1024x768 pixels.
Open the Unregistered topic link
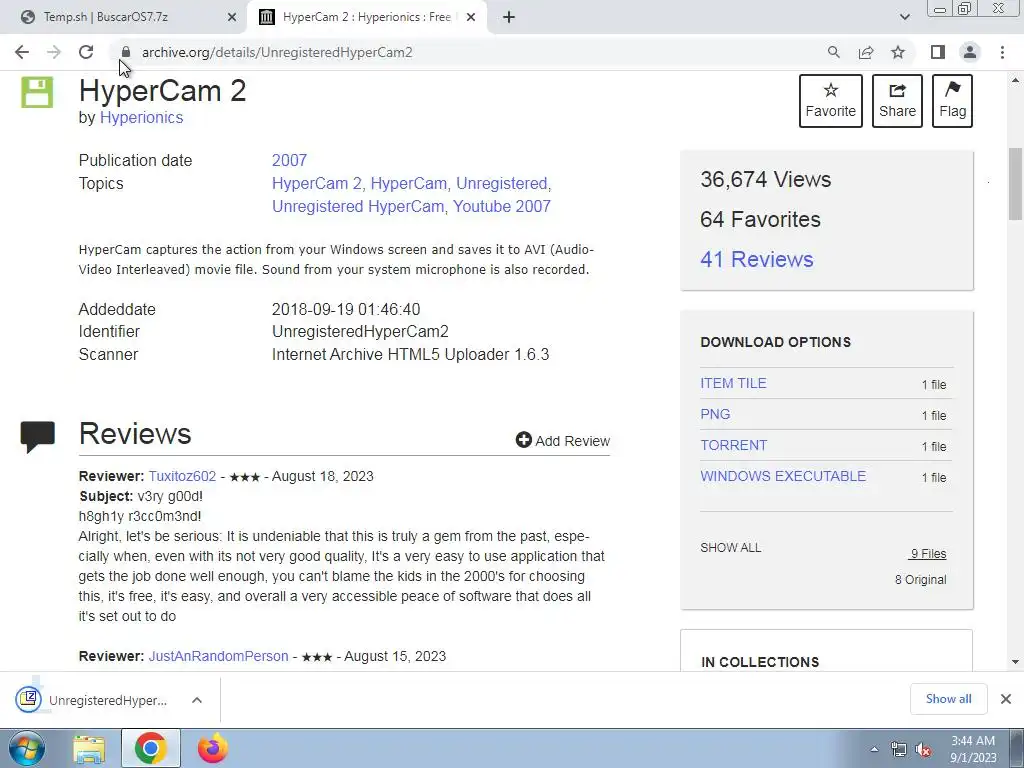pyautogui.click(x=502, y=184)
